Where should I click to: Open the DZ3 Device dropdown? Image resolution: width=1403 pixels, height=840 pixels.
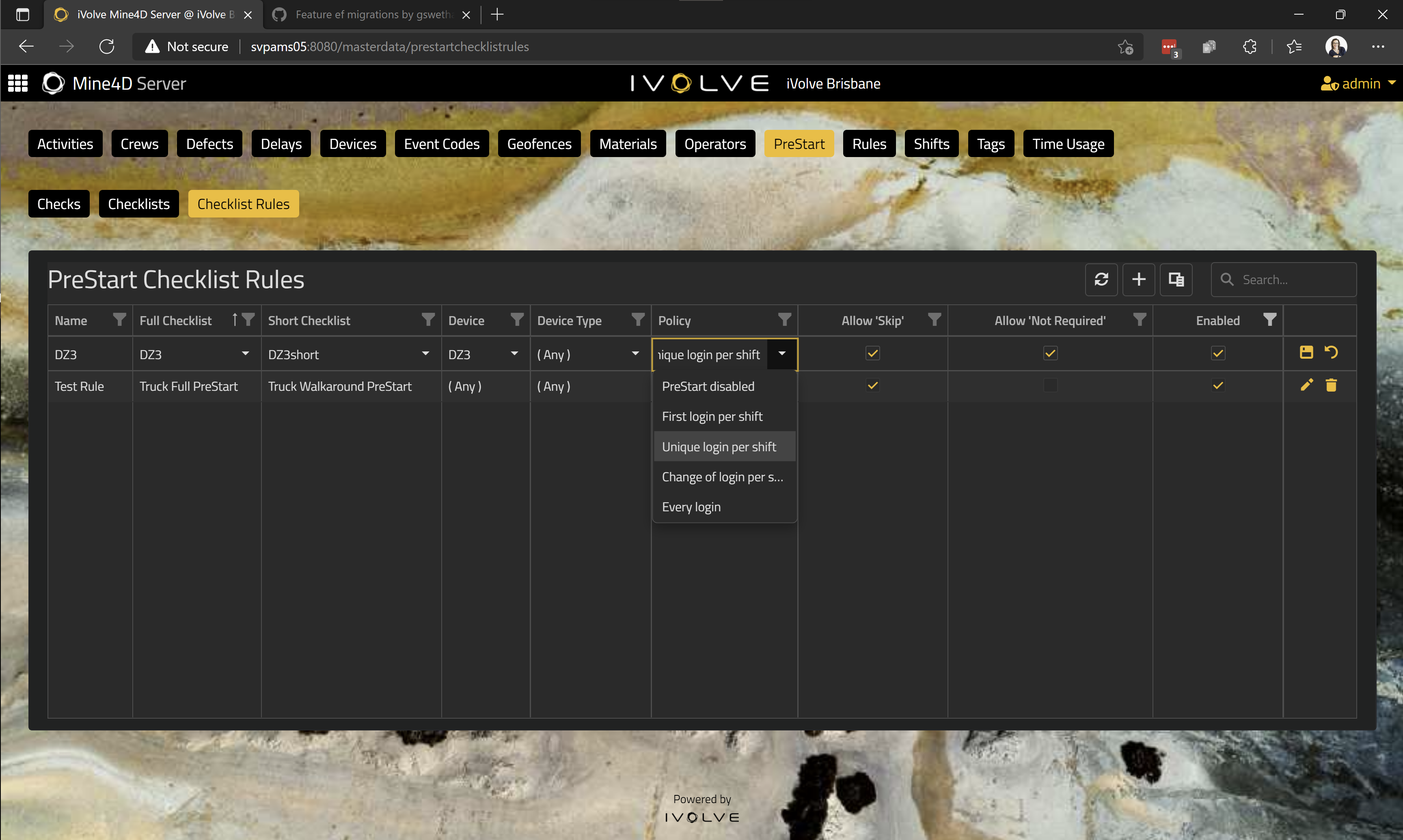pos(514,353)
